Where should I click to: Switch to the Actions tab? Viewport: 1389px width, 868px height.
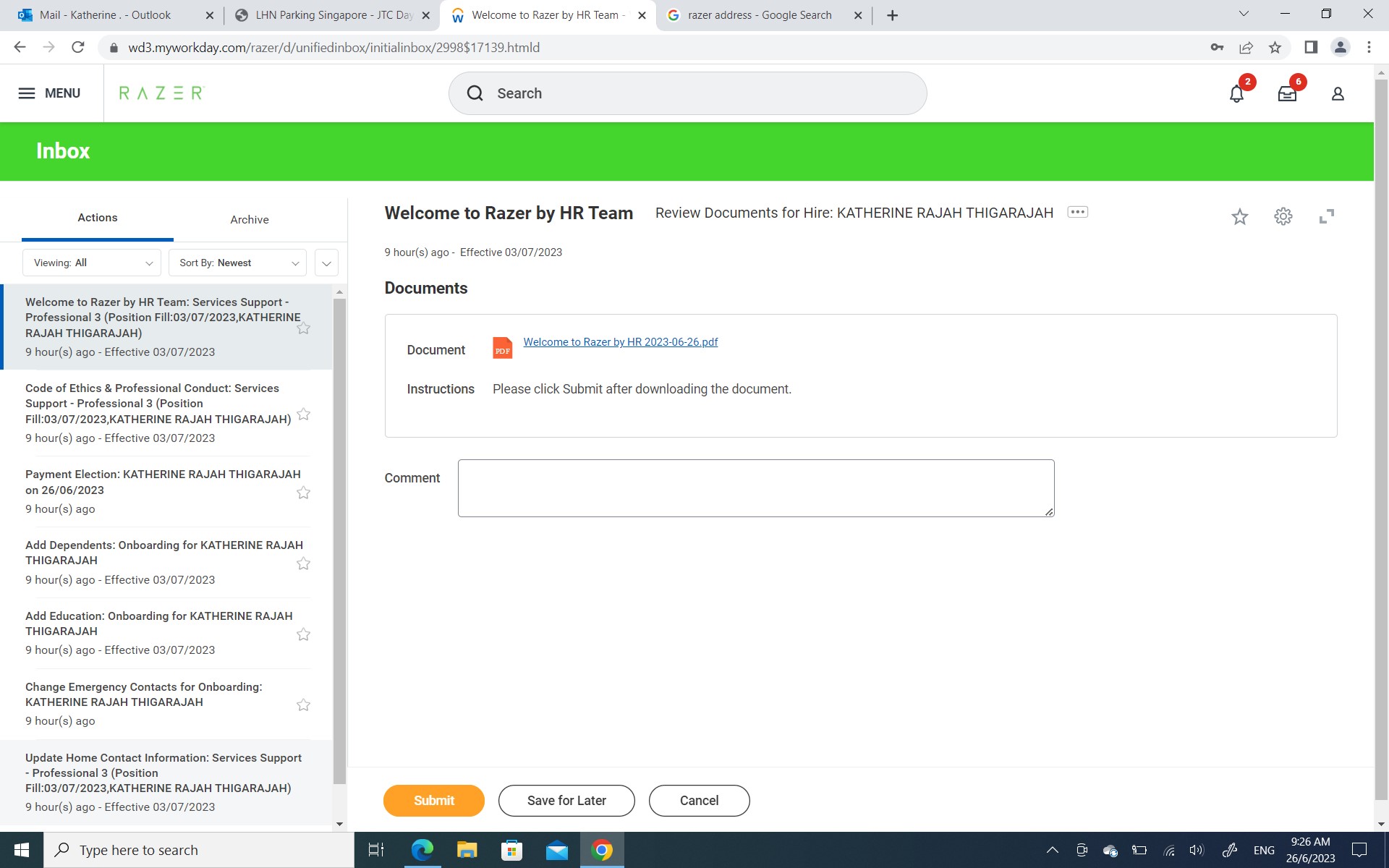[98, 218]
